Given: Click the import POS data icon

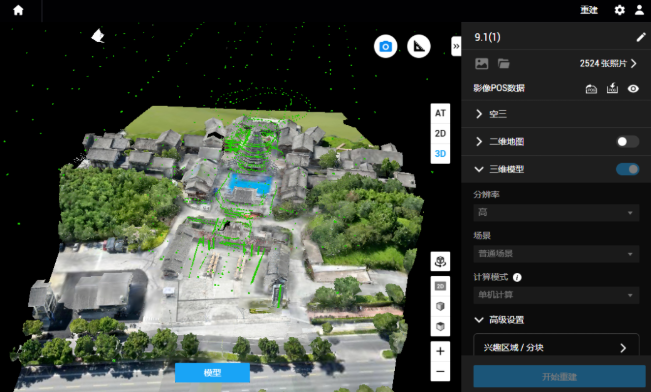Looking at the screenshot, I should click(x=612, y=88).
